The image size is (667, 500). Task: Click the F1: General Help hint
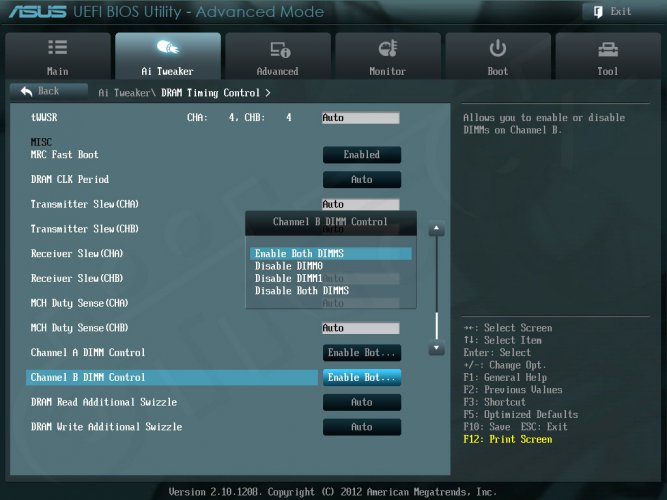pos(505,377)
